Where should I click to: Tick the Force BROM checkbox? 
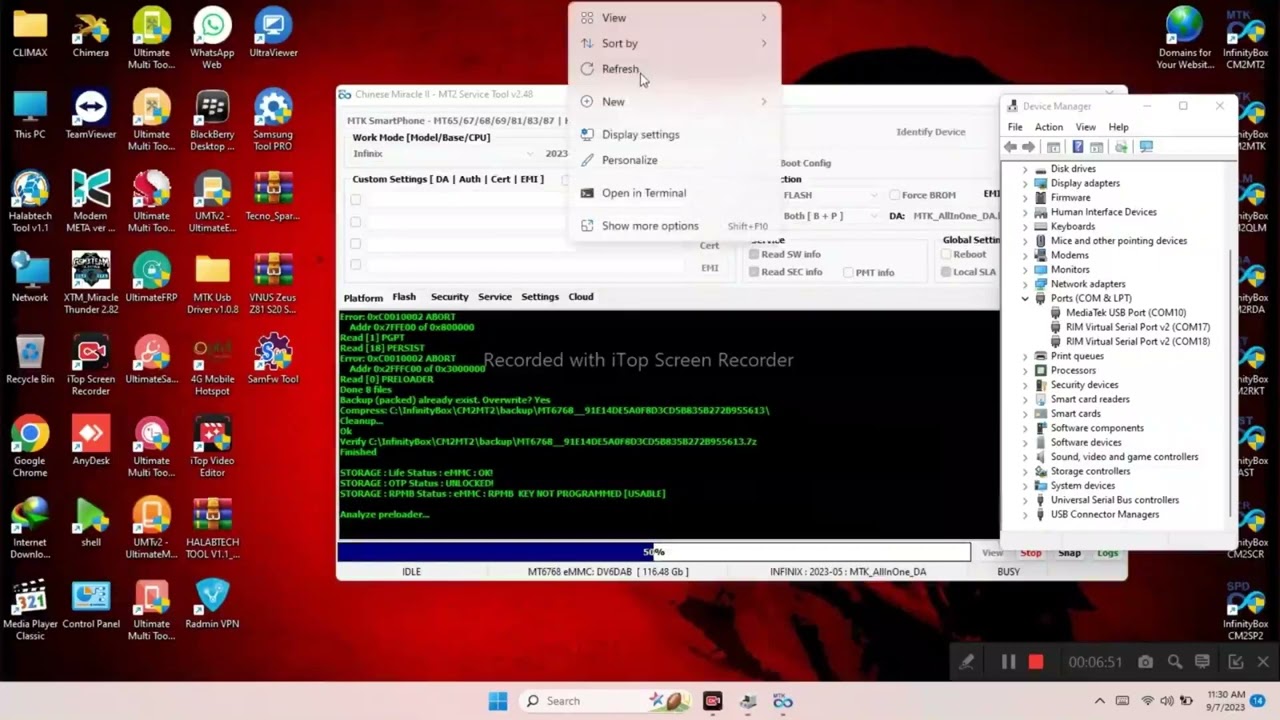click(894, 195)
